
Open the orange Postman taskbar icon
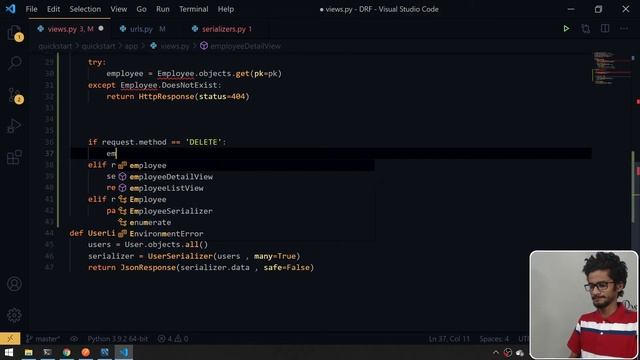(x=86, y=352)
